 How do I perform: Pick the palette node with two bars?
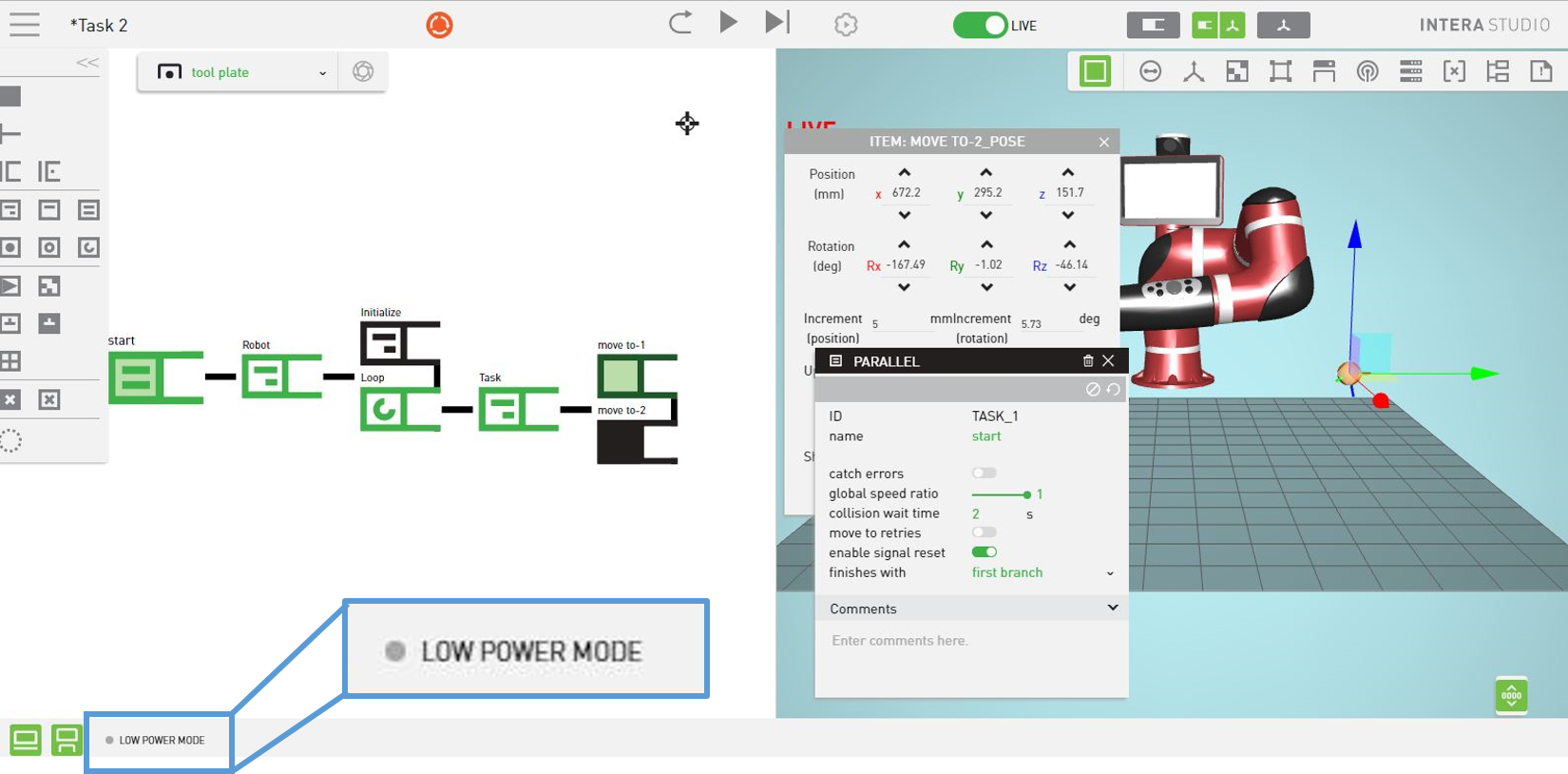(88, 210)
